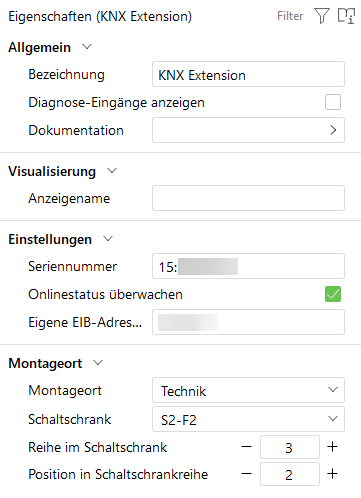361x498 pixels.
Task: Collapse the Montageort section
Action: point(98,363)
